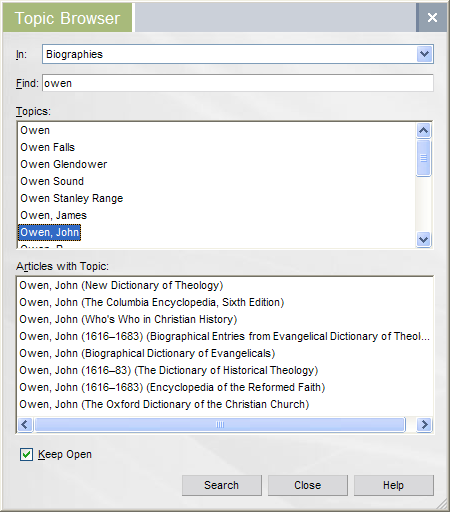The image size is (450, 512).
Task: Click the Topics list scroll up arrow
Action: [x=423, y=130]
